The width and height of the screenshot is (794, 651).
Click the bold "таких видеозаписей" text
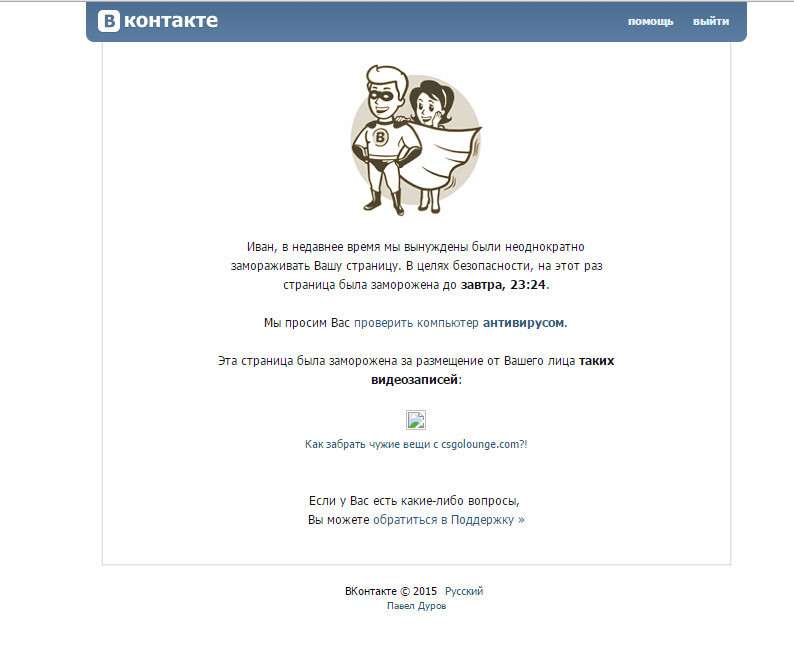[492, 370]
